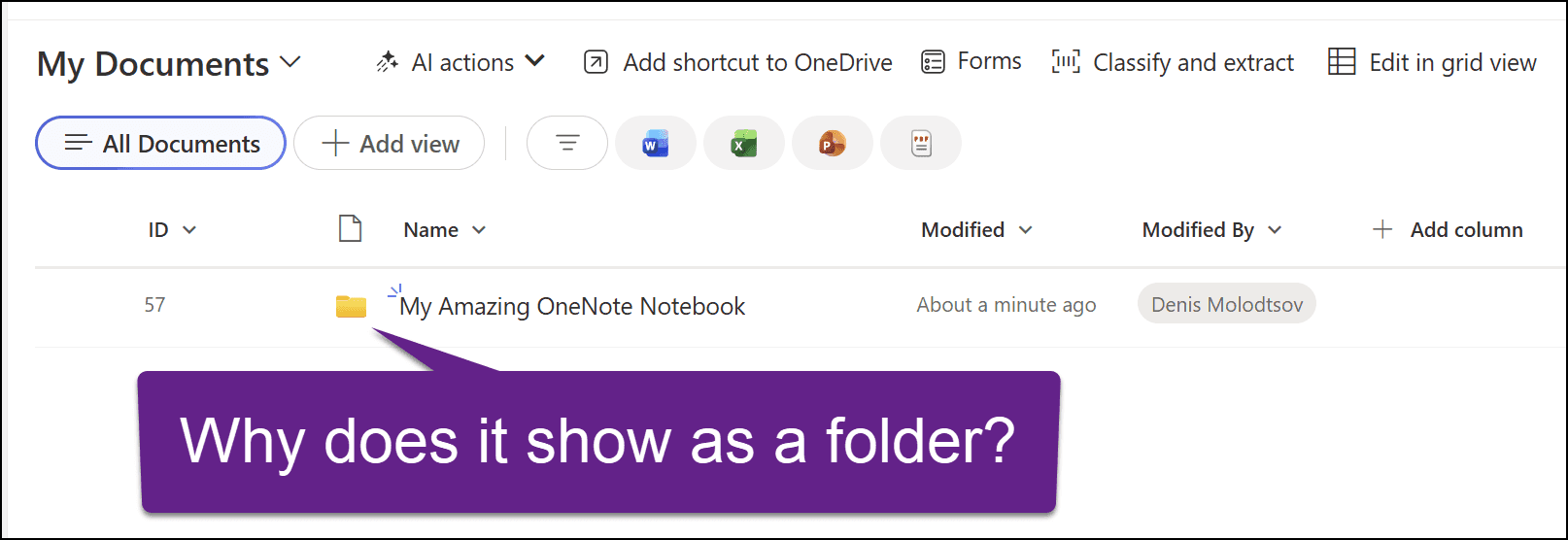Click Add column
Screen dimensions: 1568x540
point(1448,230)
